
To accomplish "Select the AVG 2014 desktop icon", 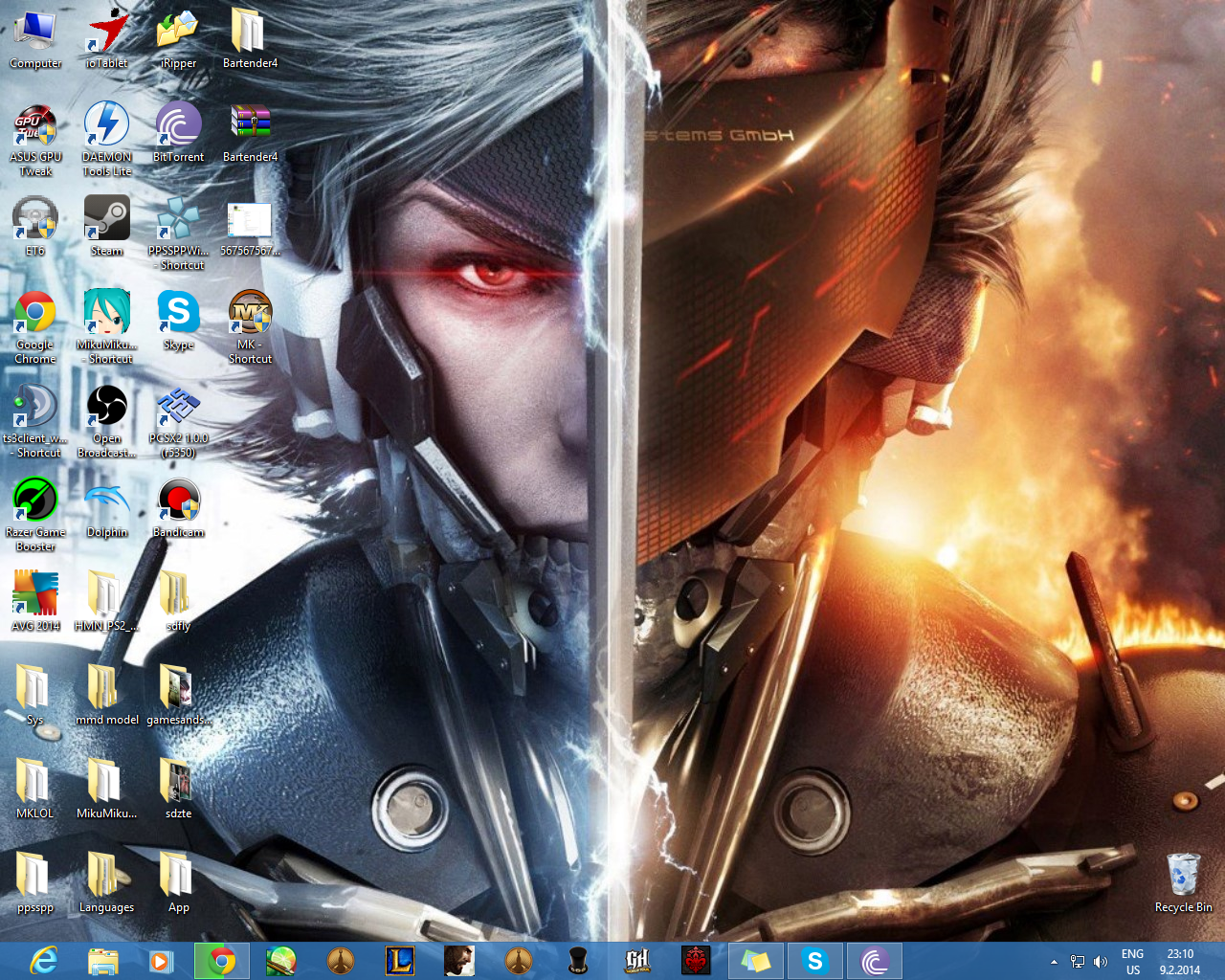I will pos(35,601).
